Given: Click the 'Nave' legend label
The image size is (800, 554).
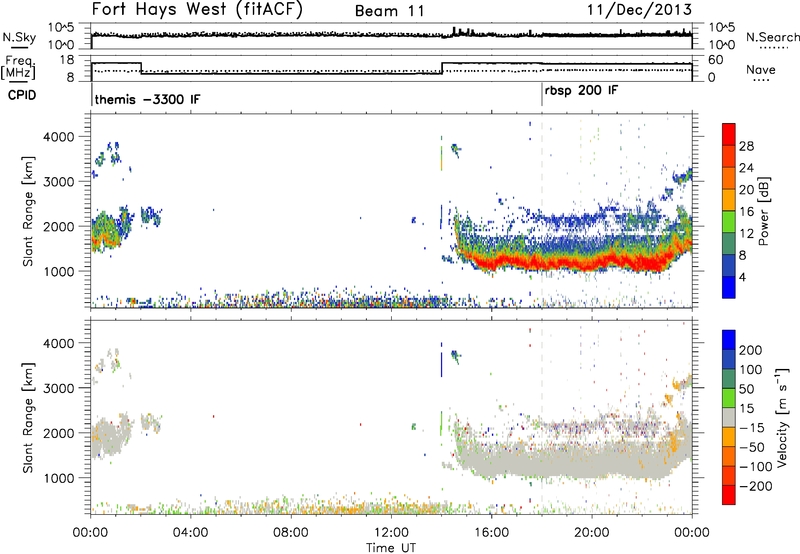Looking at the screenshot, I should 761,69.
